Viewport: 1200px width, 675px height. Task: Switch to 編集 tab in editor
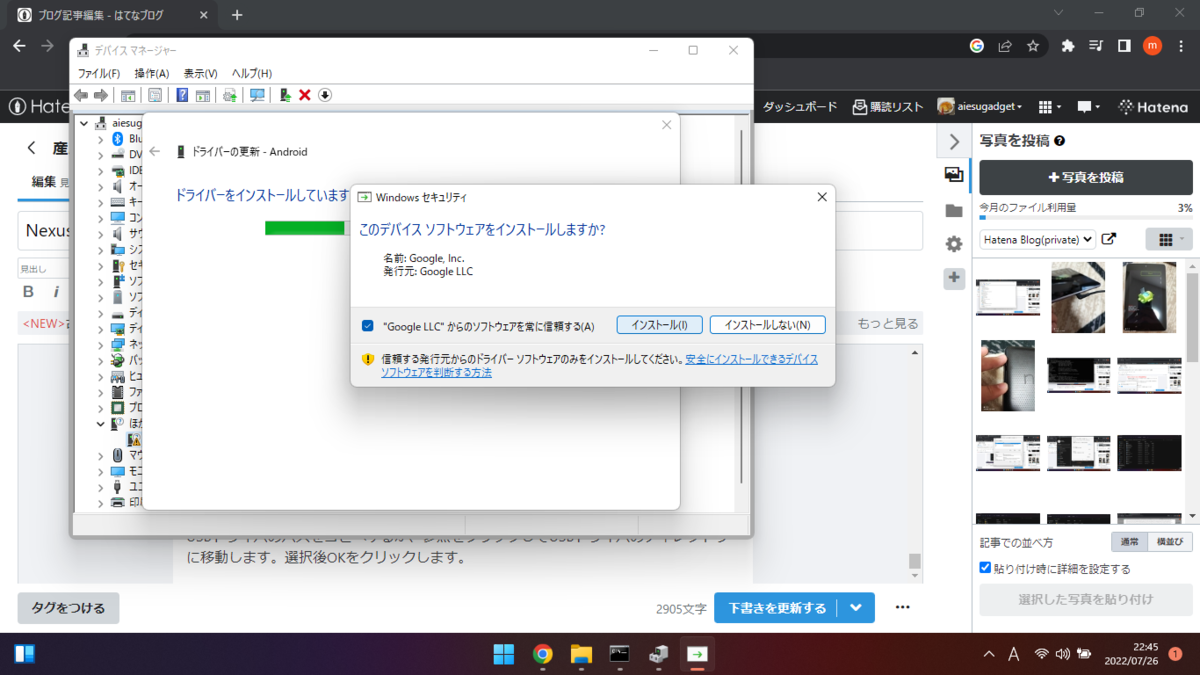[44, 182]
